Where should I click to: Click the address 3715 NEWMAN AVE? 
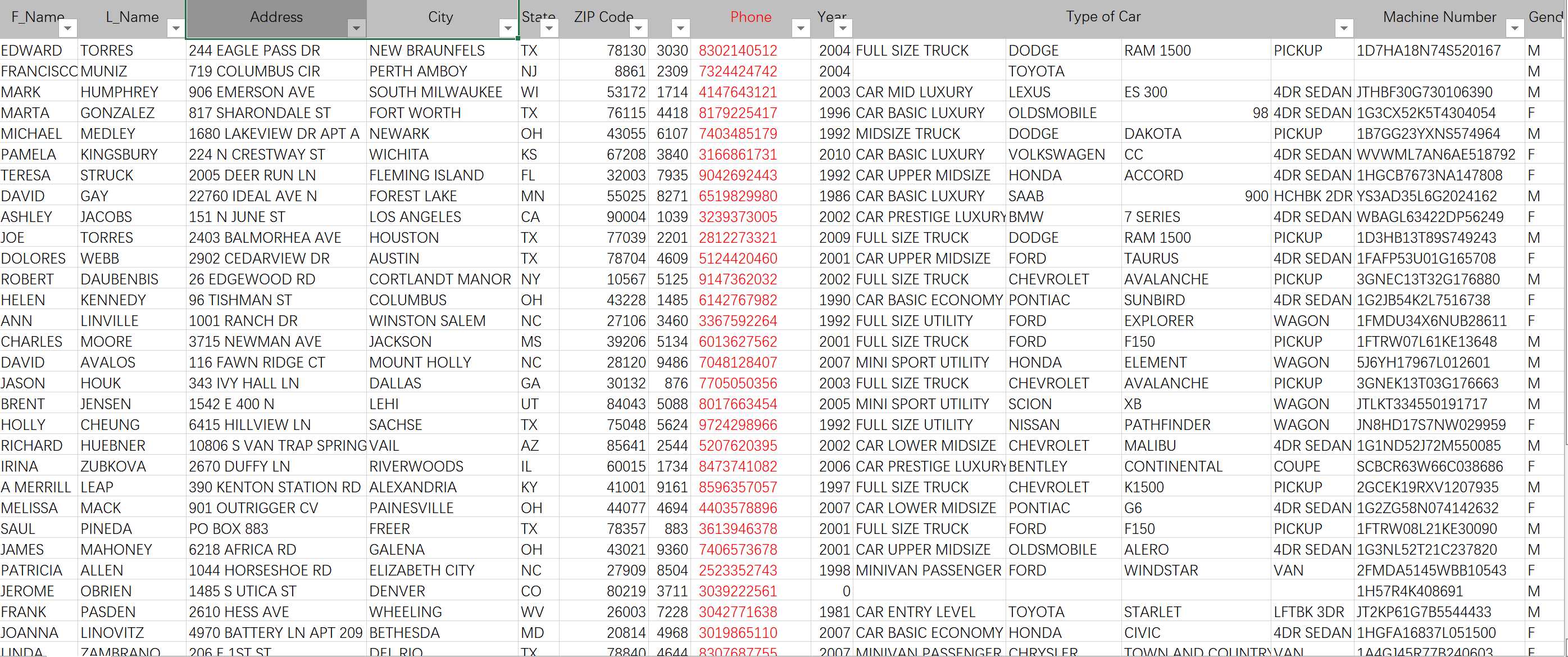pyautogui.click(x=276, y=342)
